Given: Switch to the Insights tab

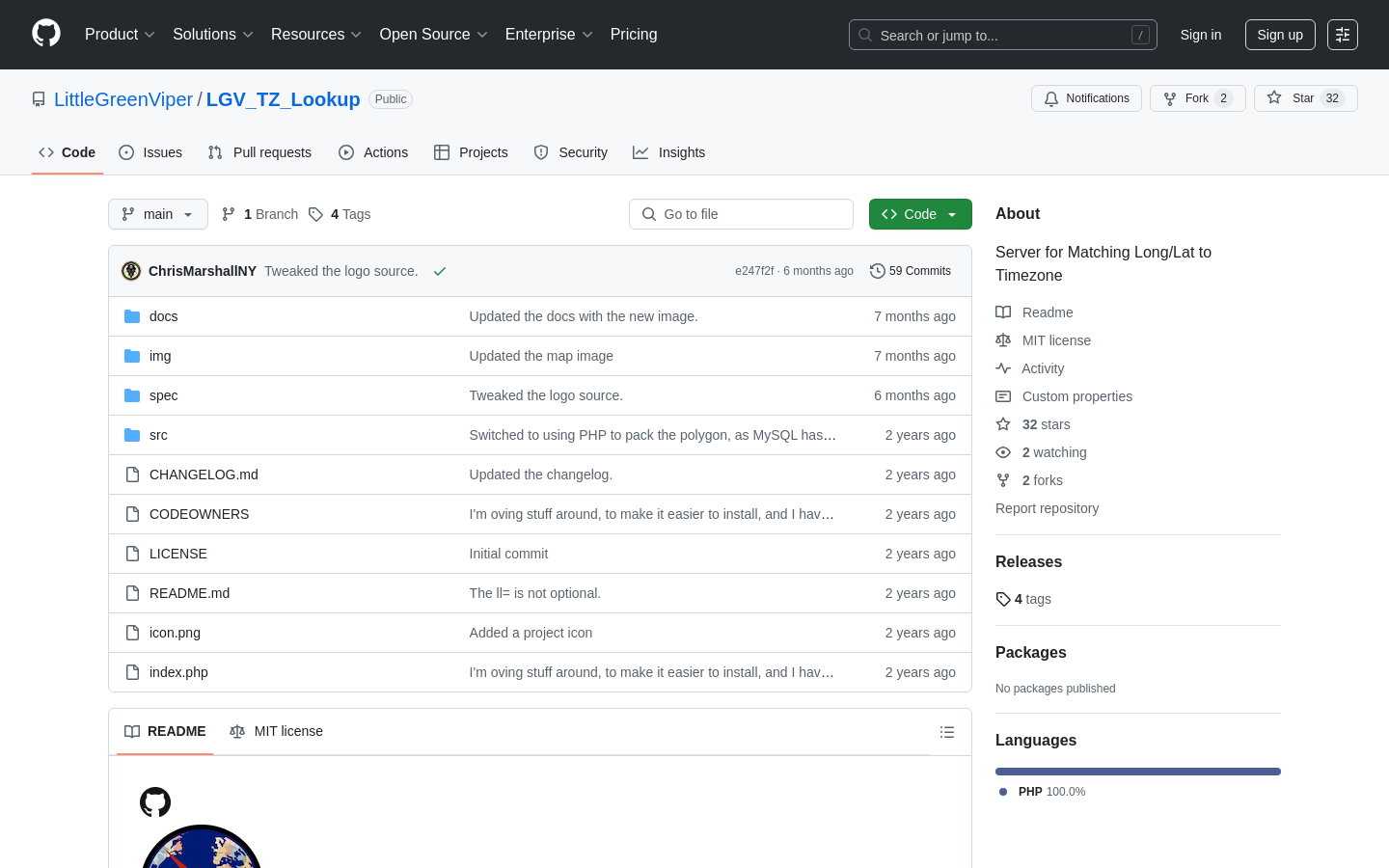Looking at the screenshot, I should point(669,152).
